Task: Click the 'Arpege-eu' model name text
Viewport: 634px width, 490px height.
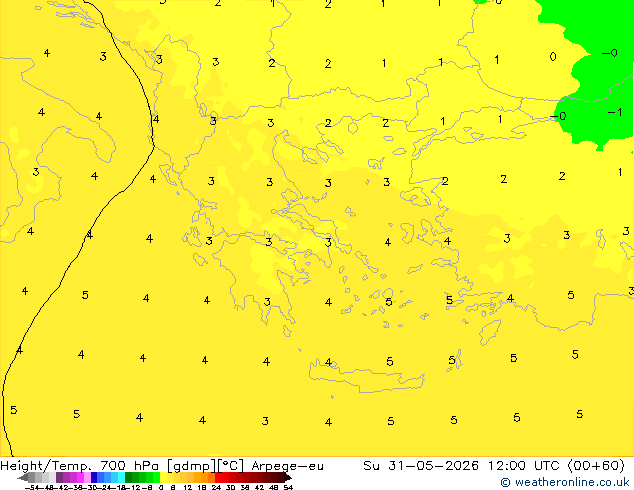Action: [287, 466]
